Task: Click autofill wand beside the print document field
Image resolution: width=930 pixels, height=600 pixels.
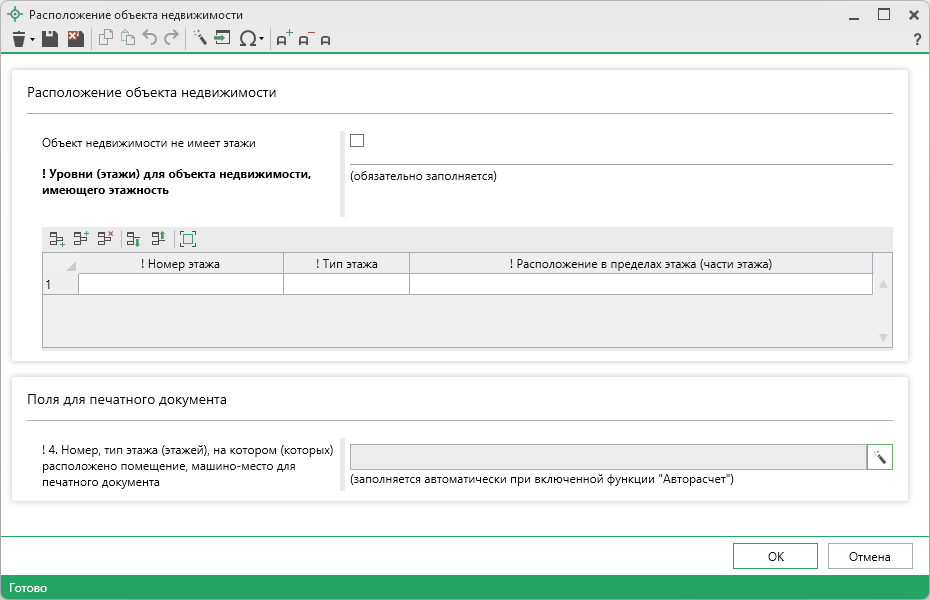Action: pyautogui.click(x=880, y=457)
